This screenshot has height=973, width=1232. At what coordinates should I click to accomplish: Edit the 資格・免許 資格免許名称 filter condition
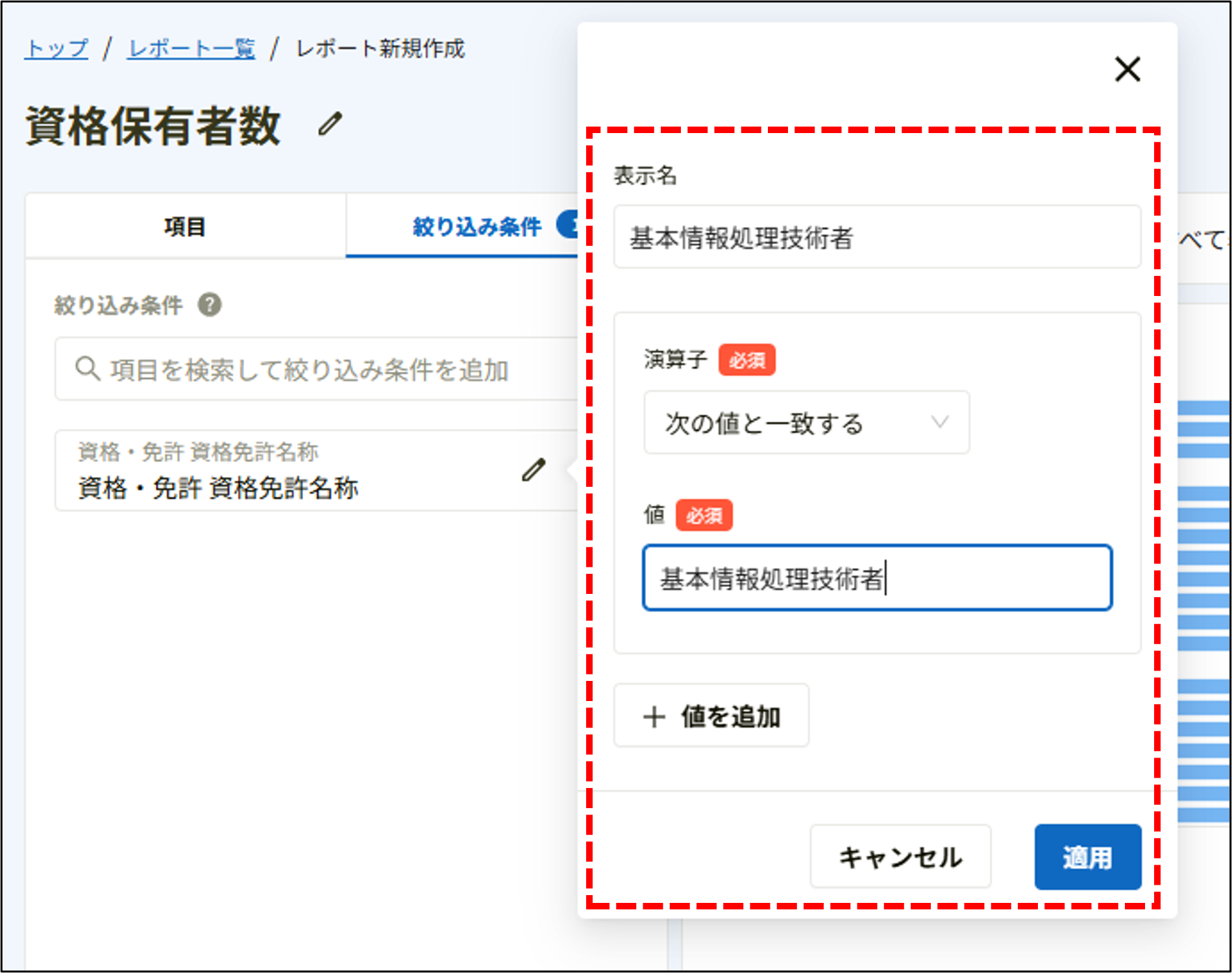(x=534, y=469)
